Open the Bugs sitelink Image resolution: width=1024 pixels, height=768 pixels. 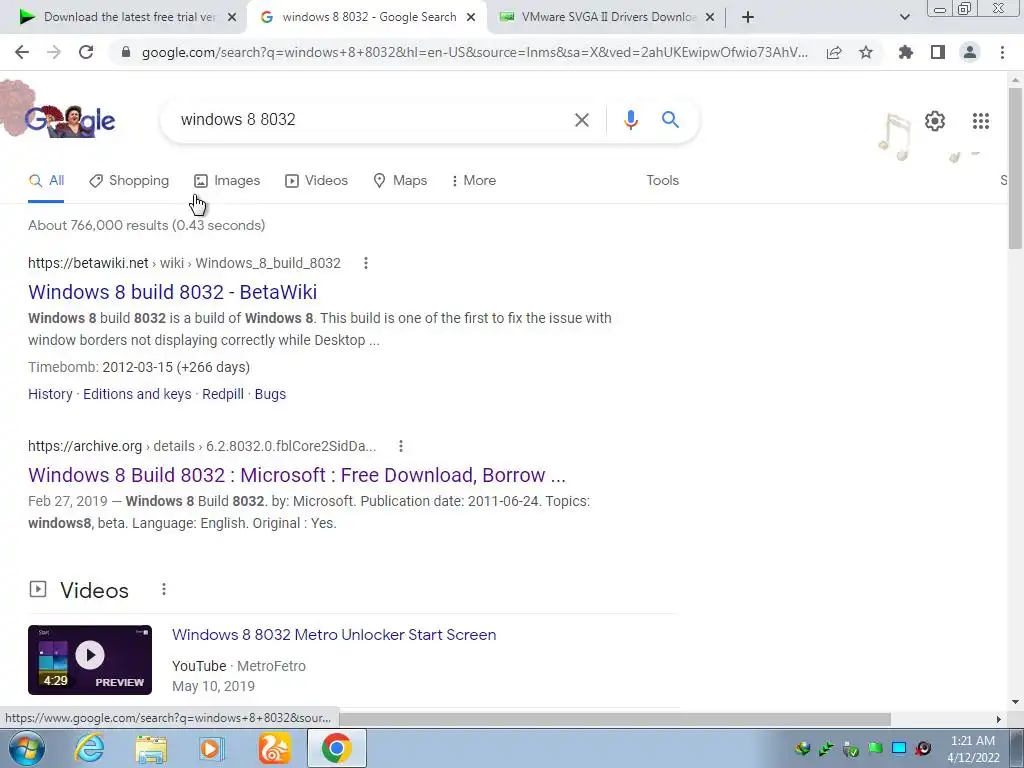(270, 394)
